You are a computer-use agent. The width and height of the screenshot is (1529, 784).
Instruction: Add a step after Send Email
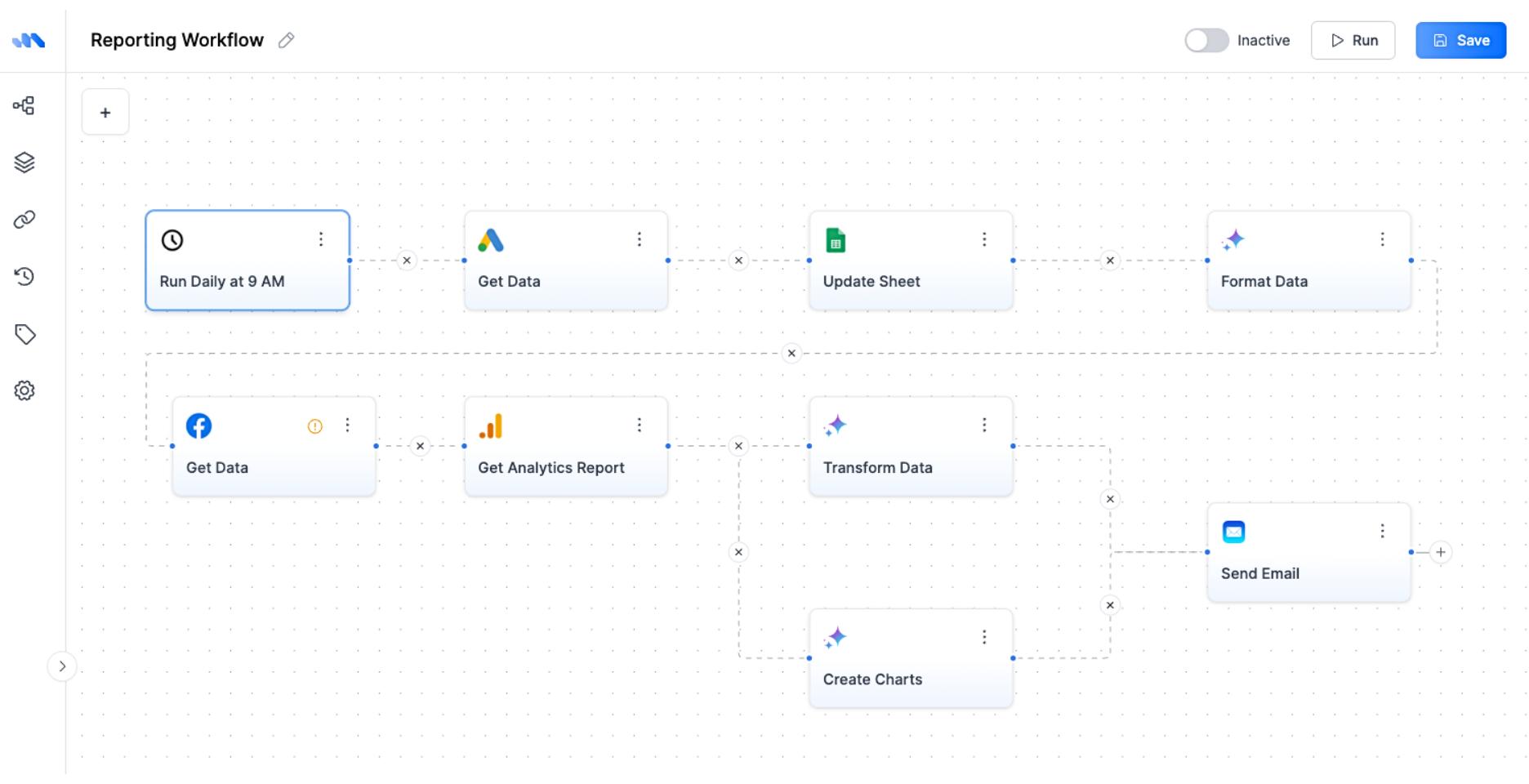tap(1441, 552)
